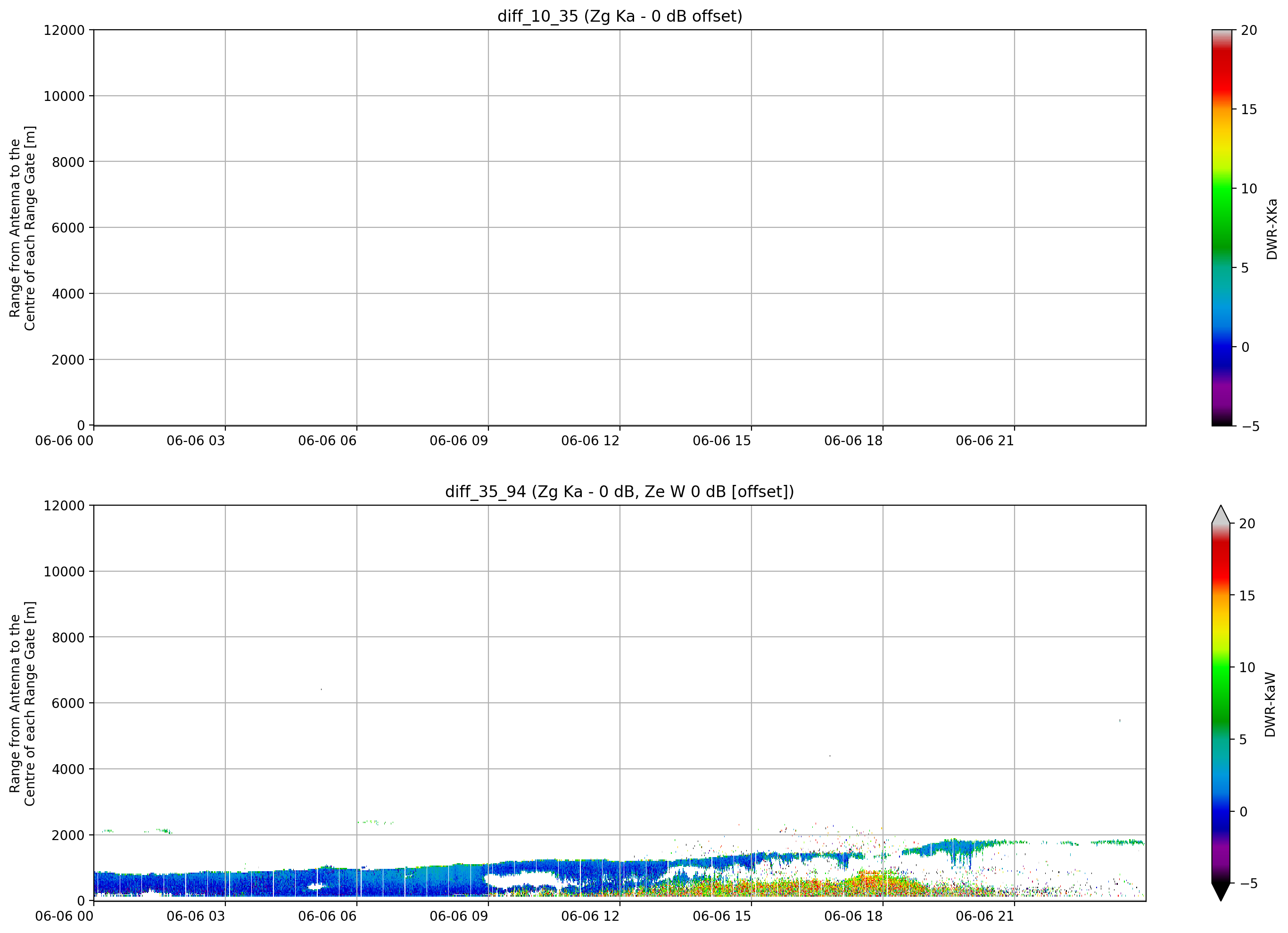
Task: Click the 06-06 03 label under top plot
Action: 196,441
